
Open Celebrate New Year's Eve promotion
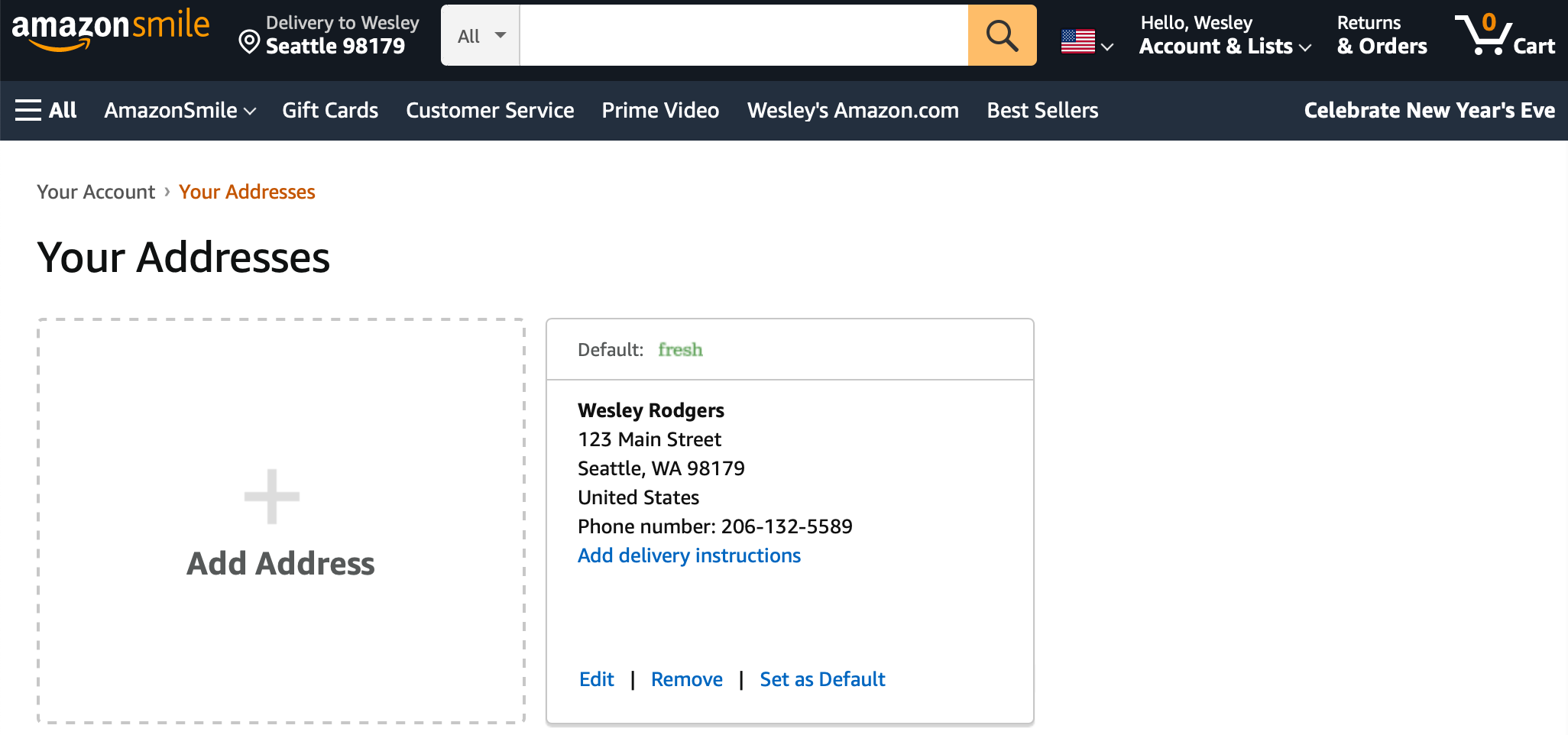pos(1429,110)
